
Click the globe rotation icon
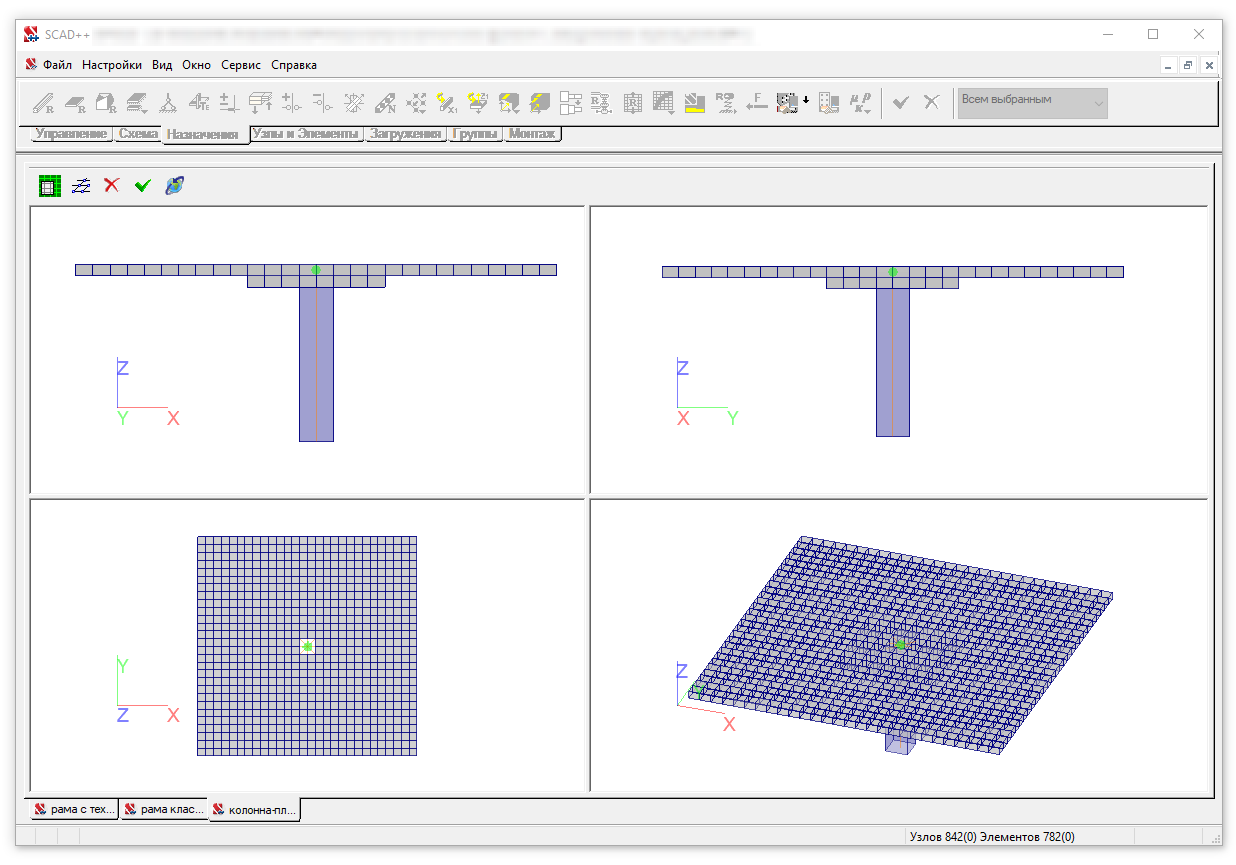tap(174, 185)
